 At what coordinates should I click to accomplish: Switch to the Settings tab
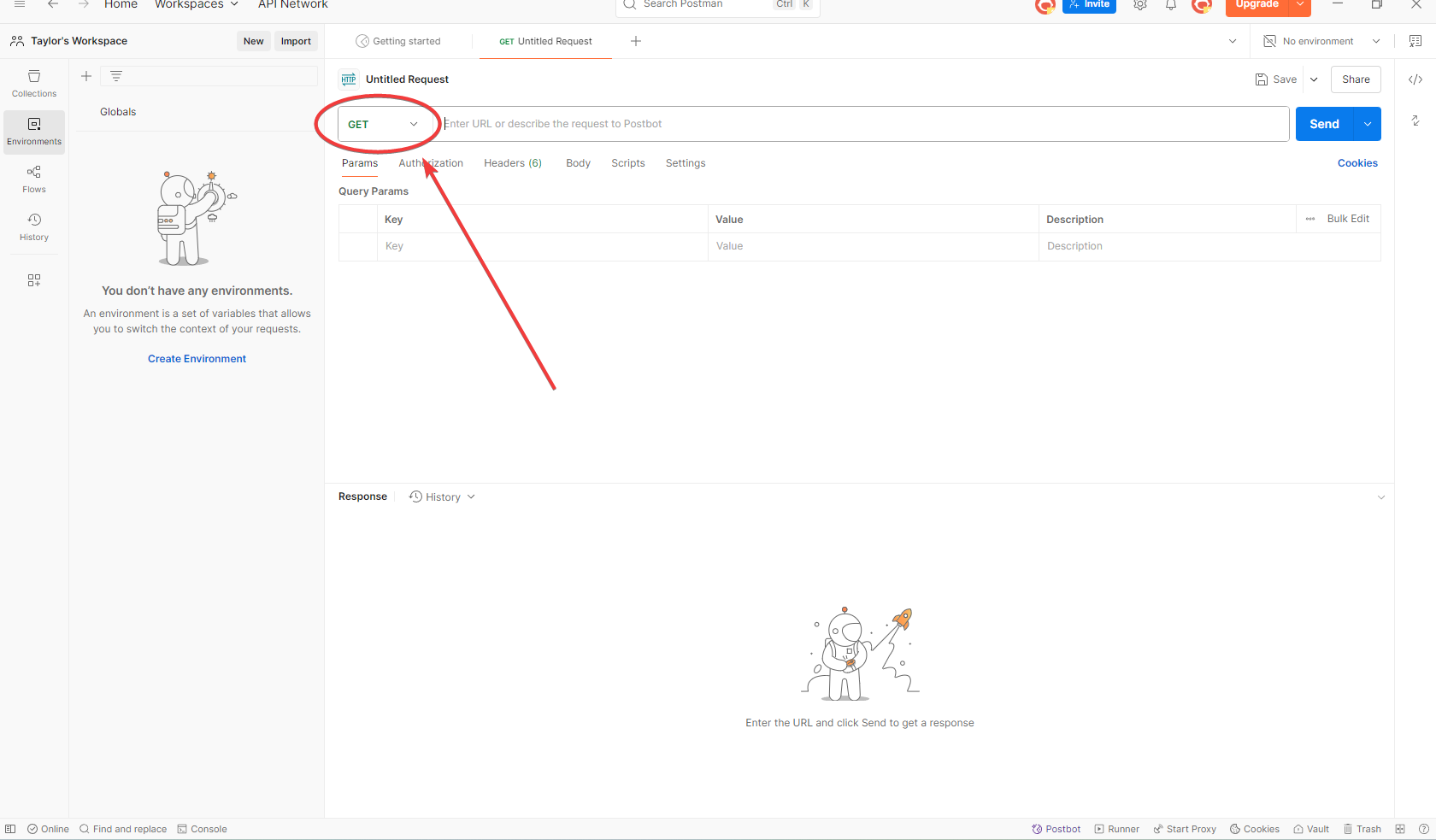coord(686,163)
